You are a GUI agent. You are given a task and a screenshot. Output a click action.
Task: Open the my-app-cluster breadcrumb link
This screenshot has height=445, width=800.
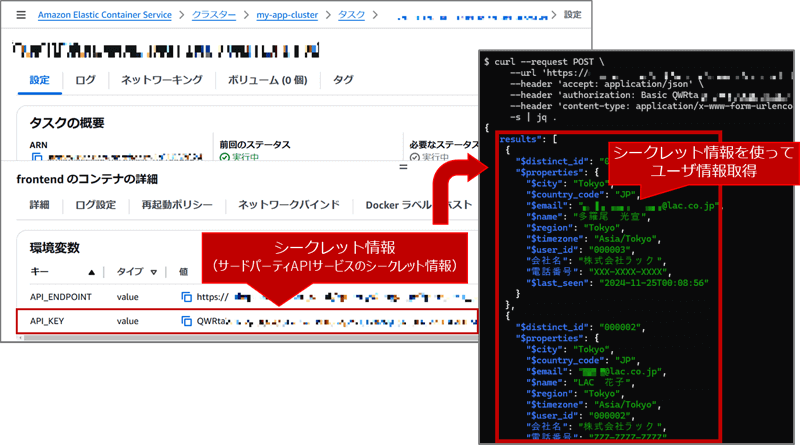(x=287, y=15)
